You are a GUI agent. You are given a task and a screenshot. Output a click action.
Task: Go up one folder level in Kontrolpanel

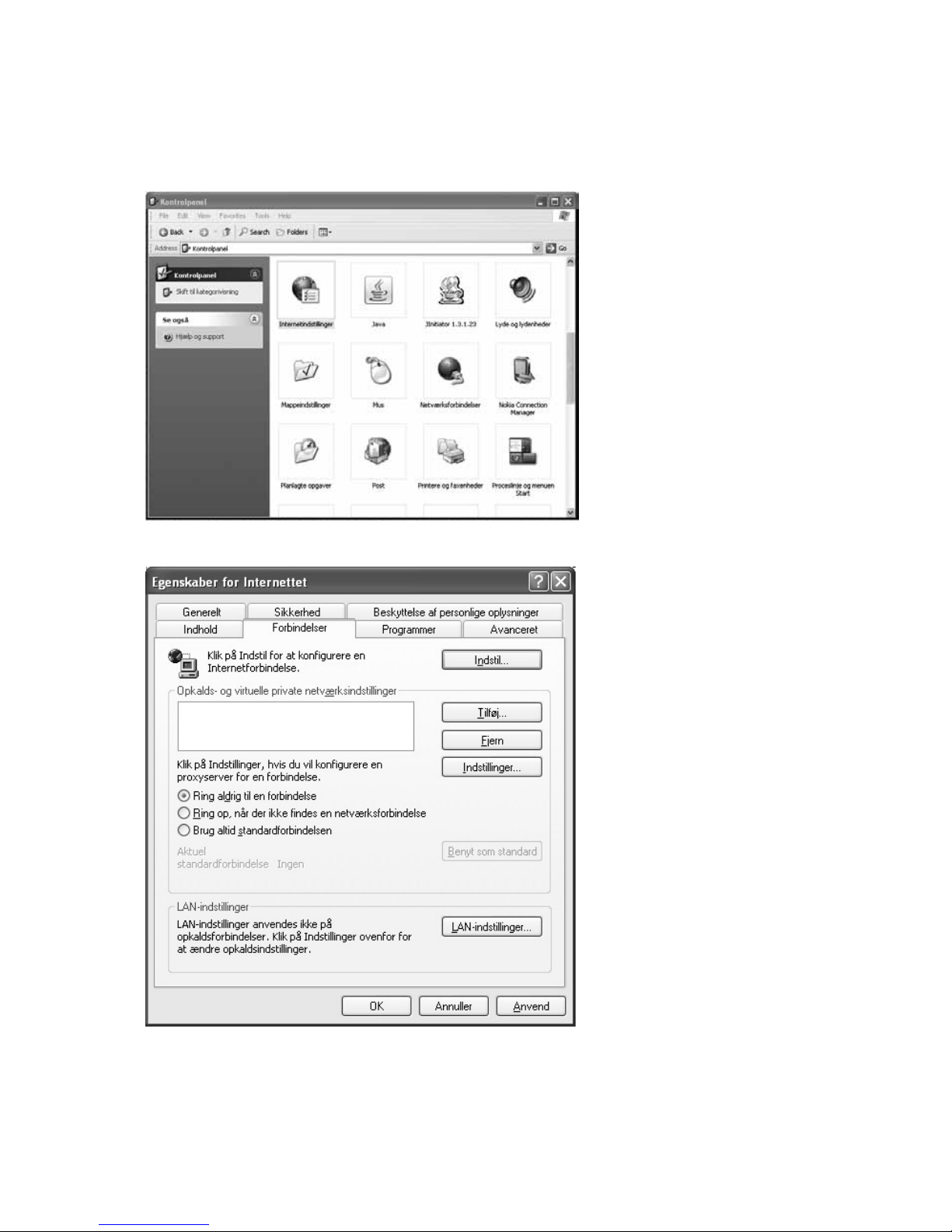point(226,232)
